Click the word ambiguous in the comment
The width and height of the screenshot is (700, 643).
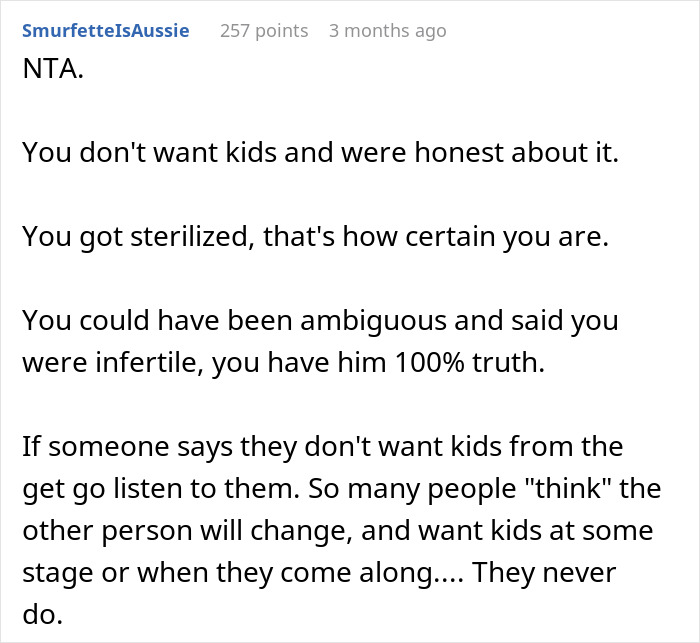point(373,321)
